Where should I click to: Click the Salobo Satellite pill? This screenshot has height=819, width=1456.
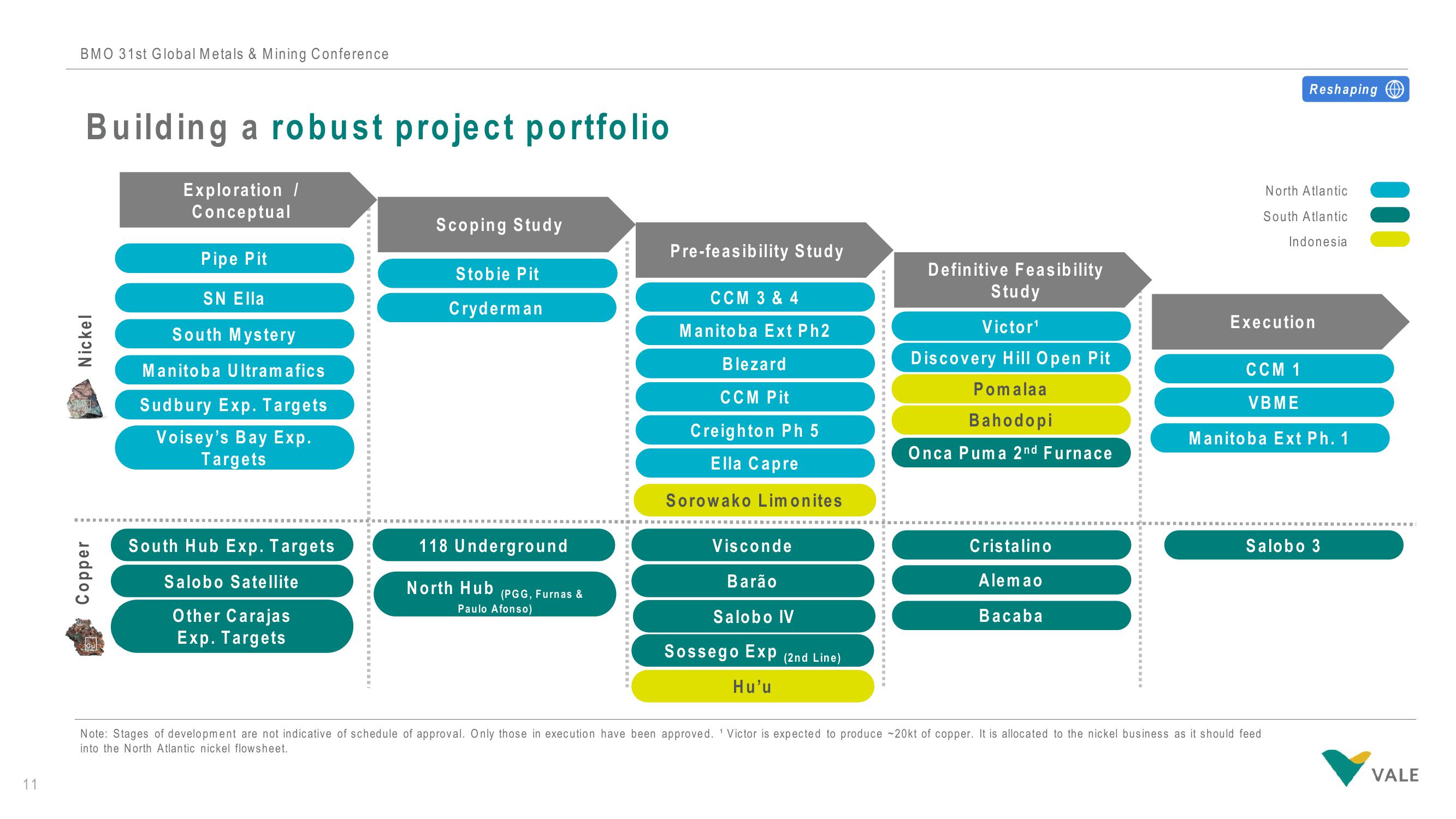(x=232, y=581)
